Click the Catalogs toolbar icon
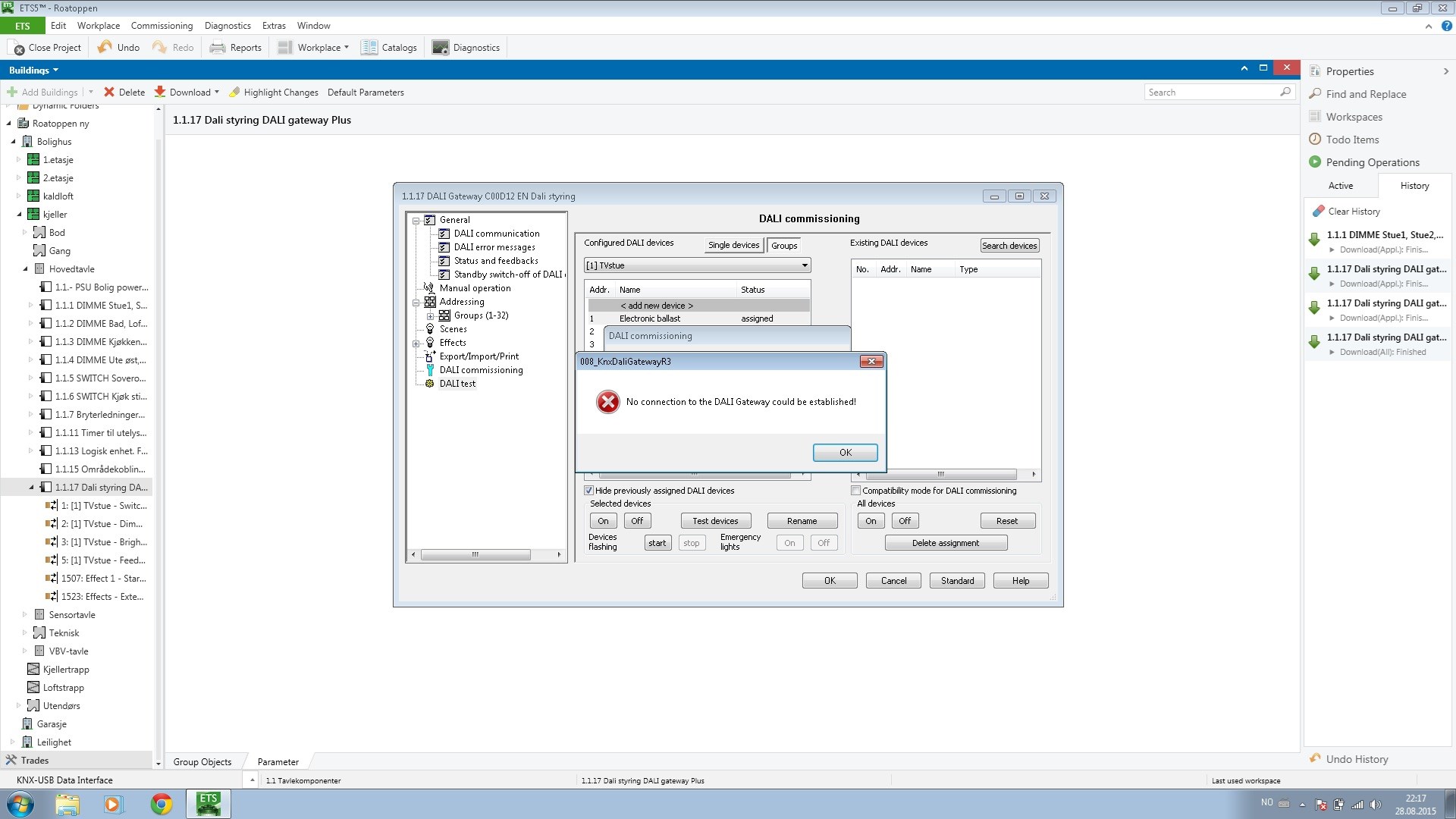Image resolution: width=1456 pixels, height=819 pixels. coord(369,48)
